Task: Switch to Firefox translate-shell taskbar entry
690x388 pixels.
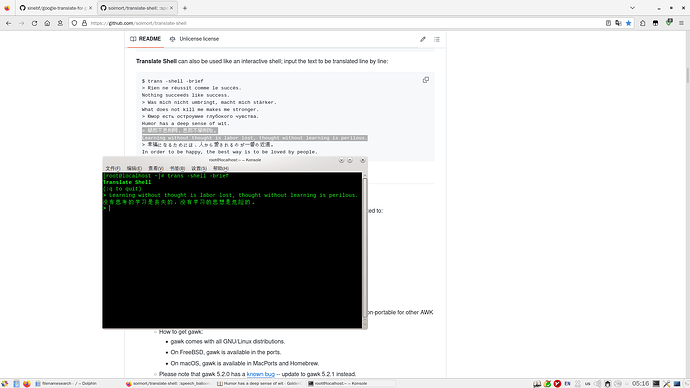Action: pos(168,384)
